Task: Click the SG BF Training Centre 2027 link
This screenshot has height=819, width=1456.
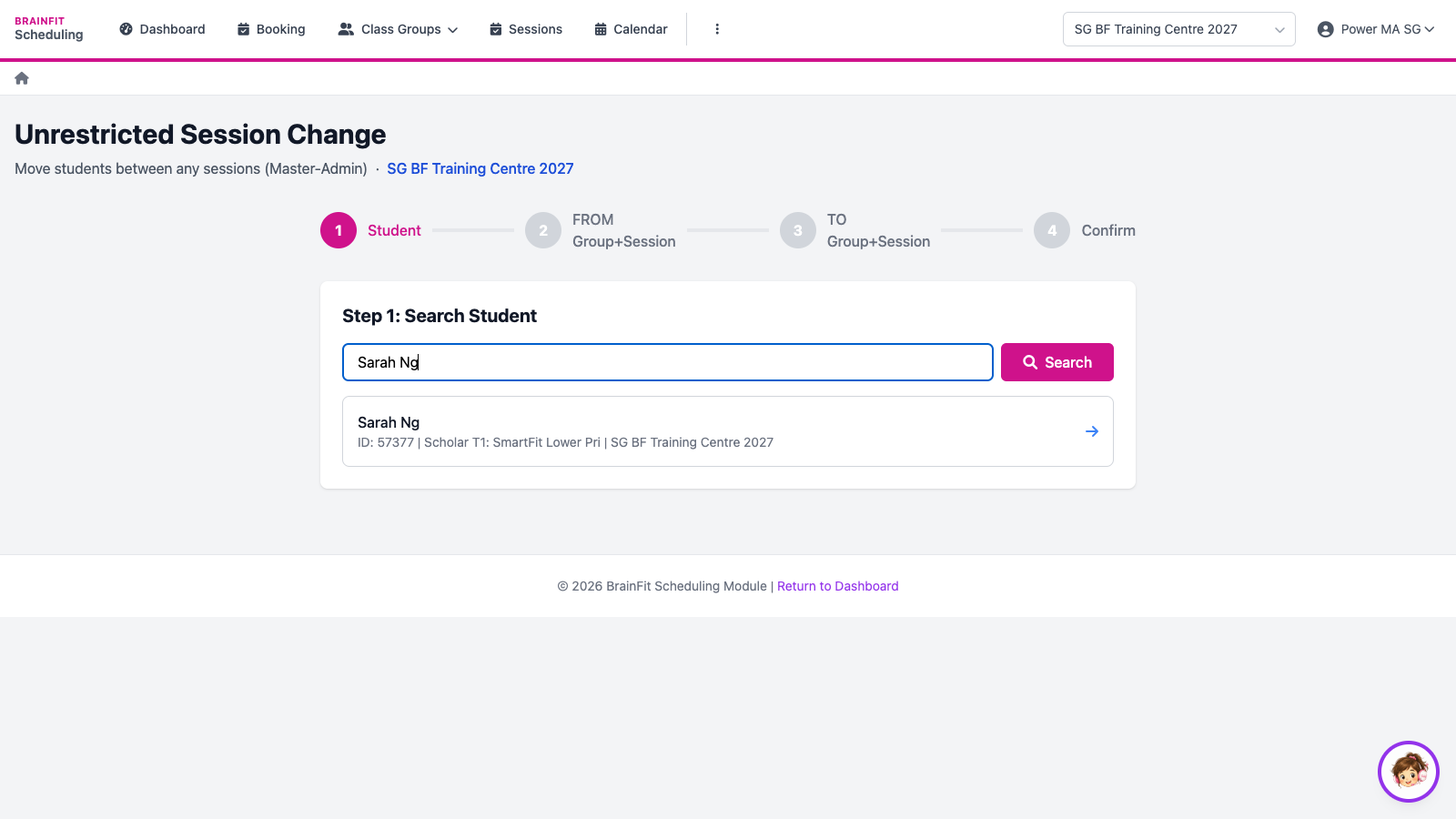Action: pyautogui.click(x=480, y=168)
